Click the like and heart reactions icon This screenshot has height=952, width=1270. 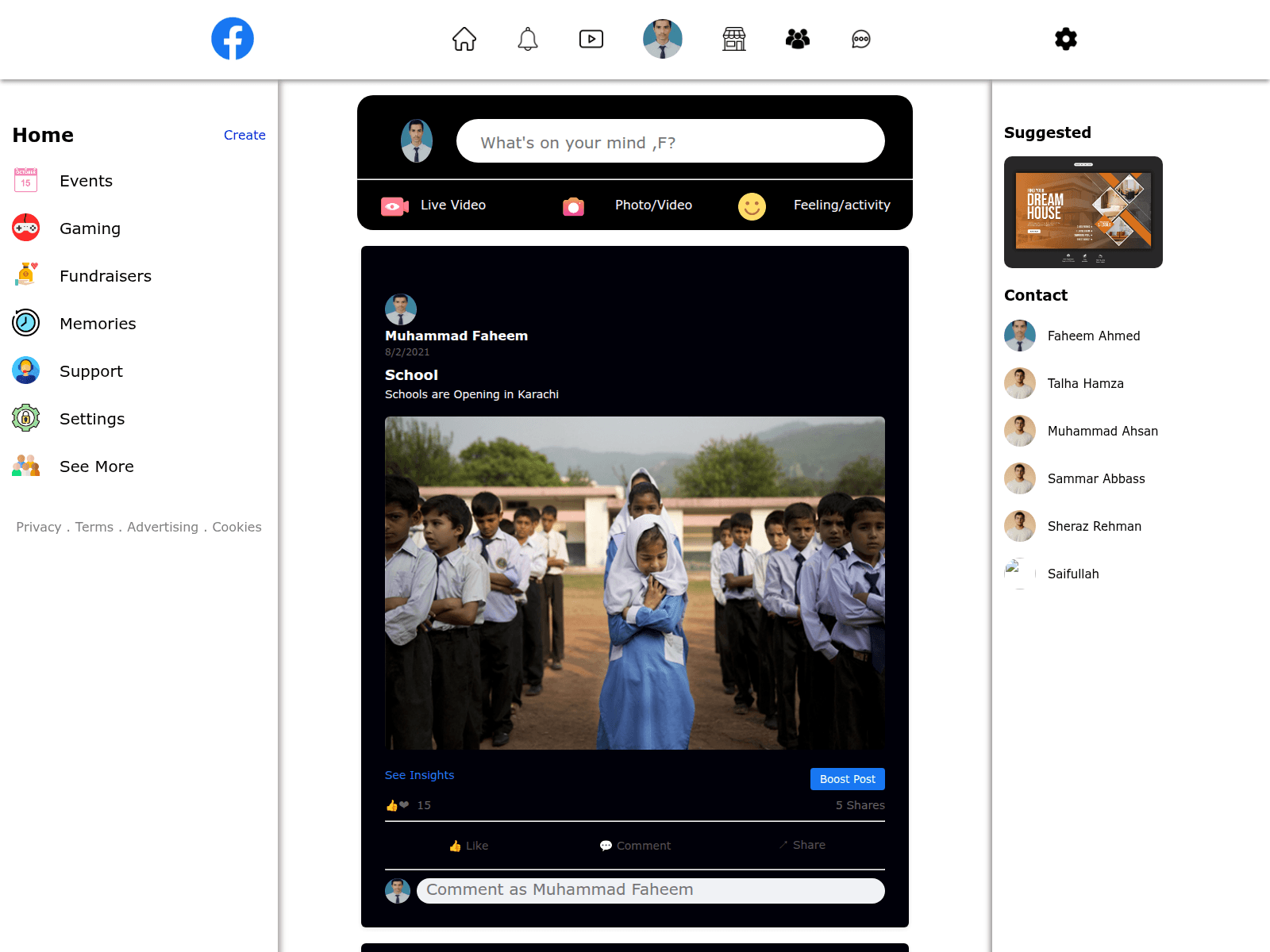click(398, 805)
